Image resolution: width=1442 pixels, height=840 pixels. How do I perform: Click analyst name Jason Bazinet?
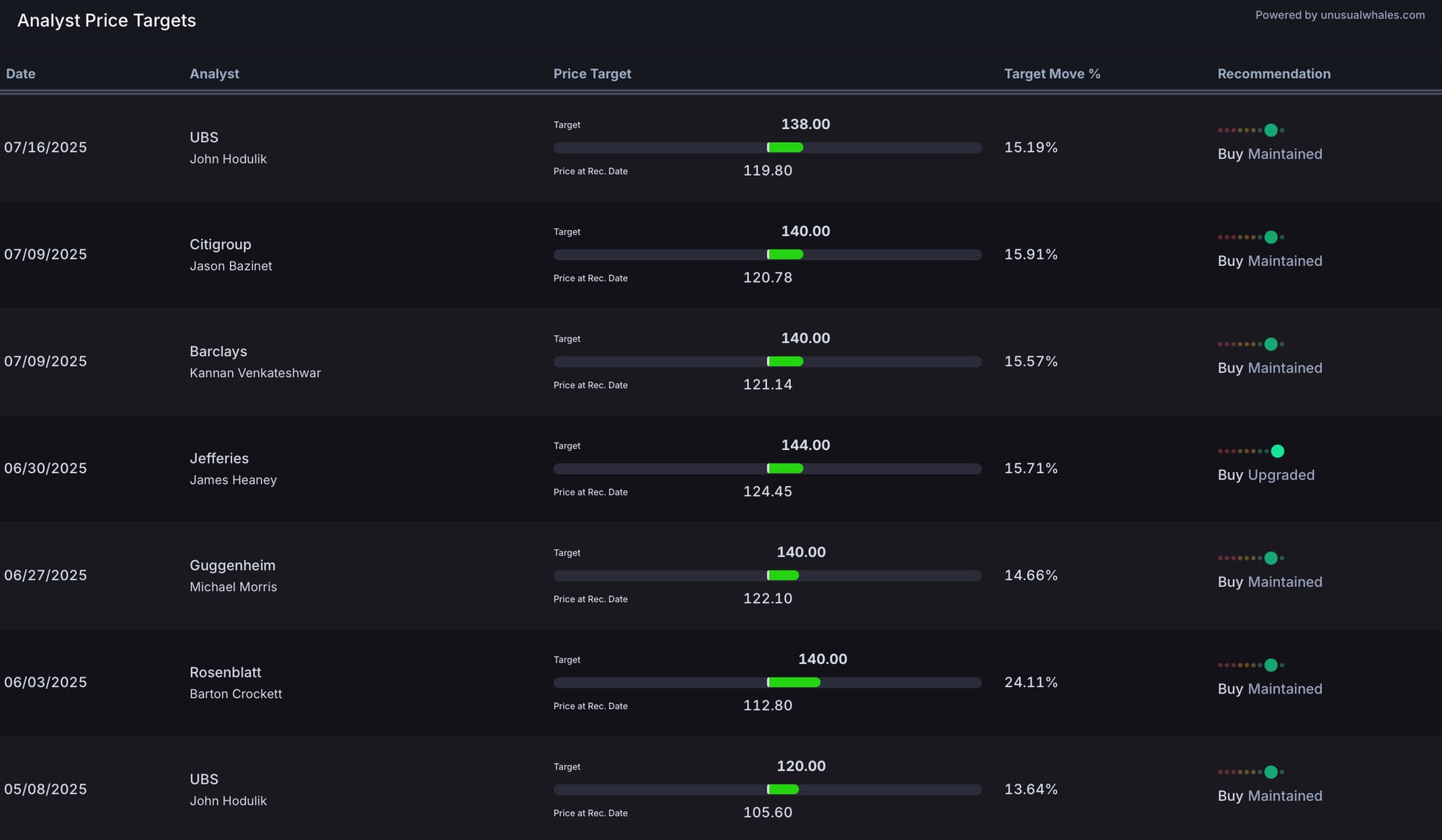231,266
